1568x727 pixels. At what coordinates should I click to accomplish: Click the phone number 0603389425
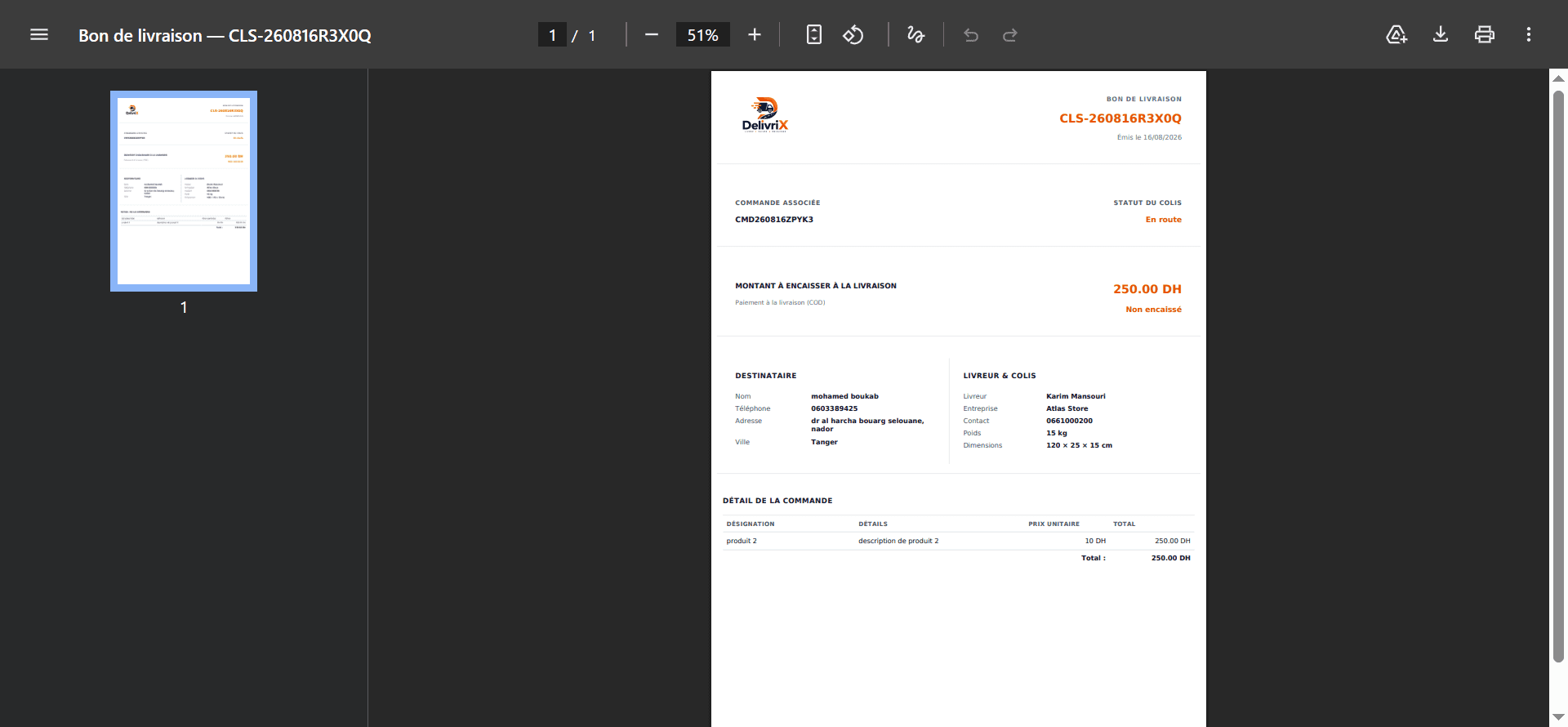pyautogui.click(x=834, y=408)
